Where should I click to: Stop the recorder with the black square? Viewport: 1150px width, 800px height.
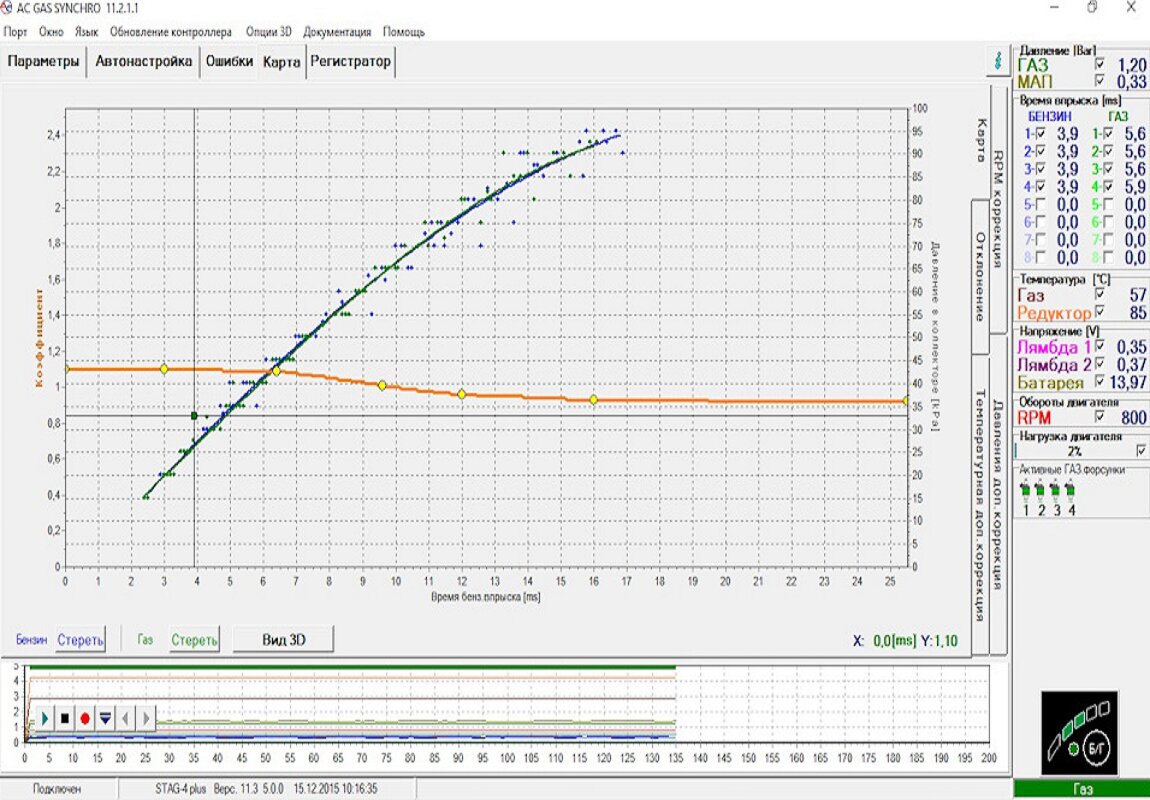(x=65, y=717)
